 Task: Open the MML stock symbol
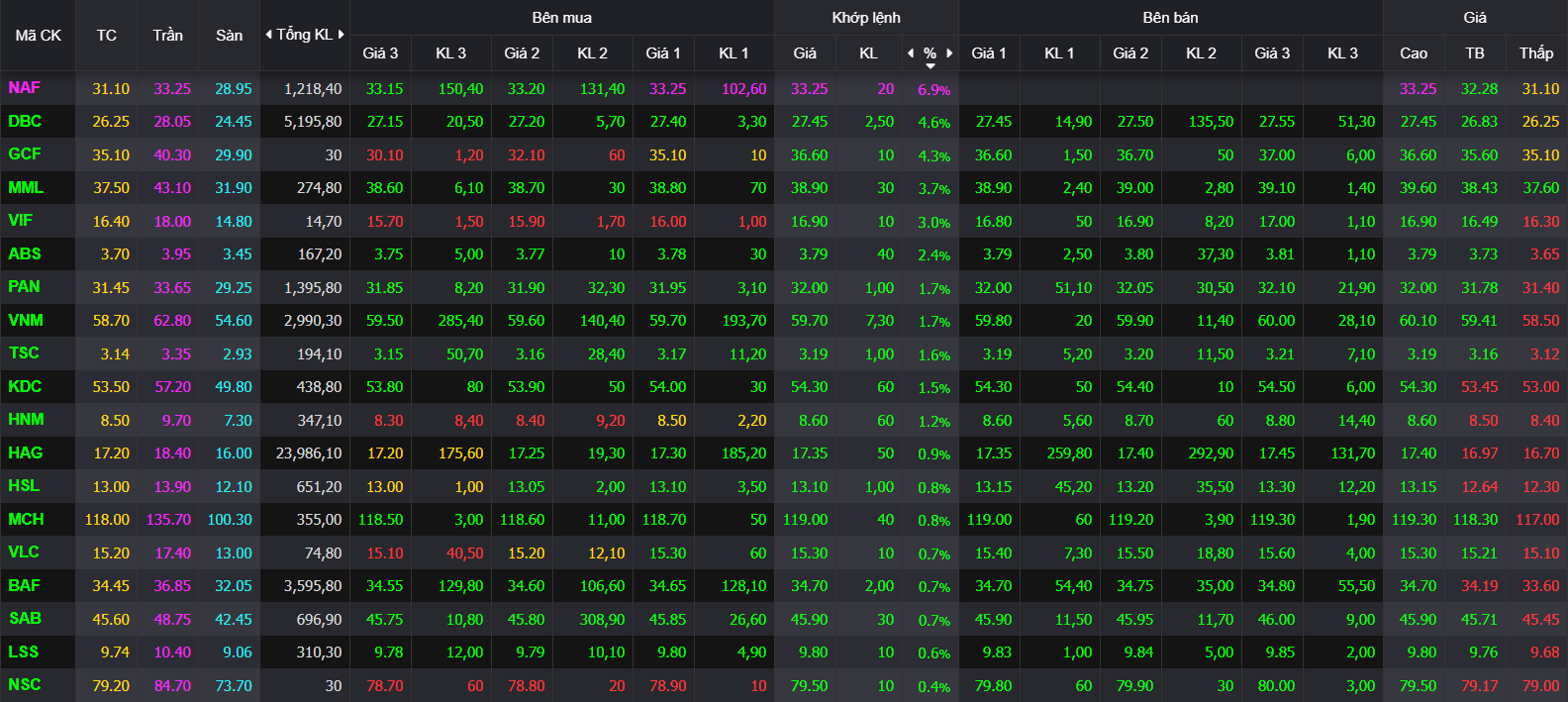pyautogui.click(x=26, y=187)
